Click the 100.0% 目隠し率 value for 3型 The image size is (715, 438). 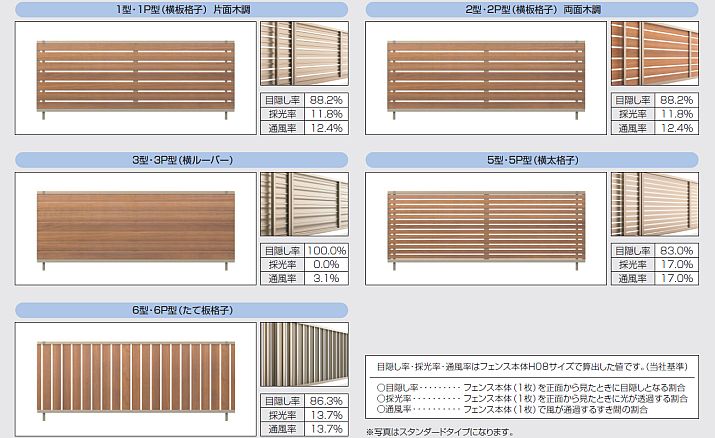tap(325, 250)
